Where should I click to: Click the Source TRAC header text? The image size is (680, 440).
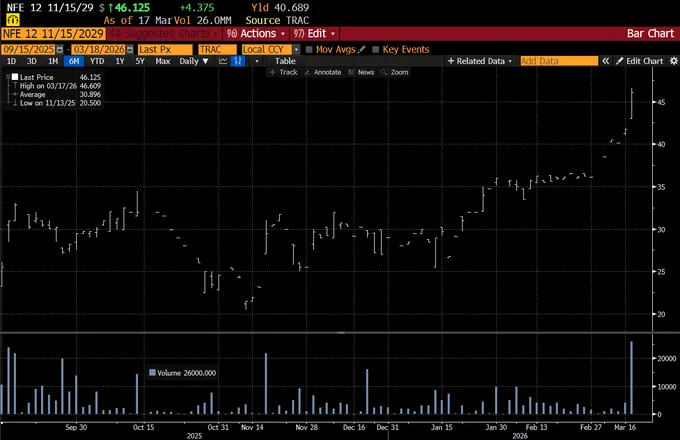click(x=277, y=20)
